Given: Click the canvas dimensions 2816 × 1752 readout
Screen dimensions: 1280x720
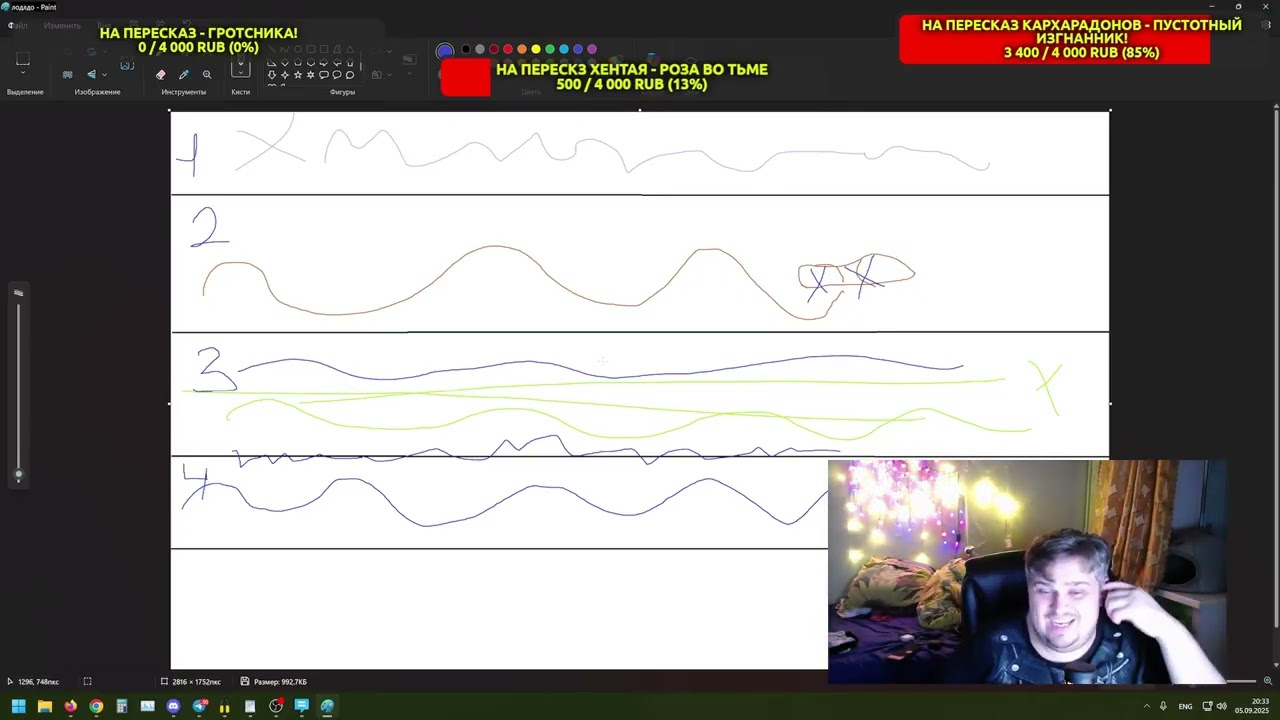Looking at the screenshot, I should (x=191, y=682).
